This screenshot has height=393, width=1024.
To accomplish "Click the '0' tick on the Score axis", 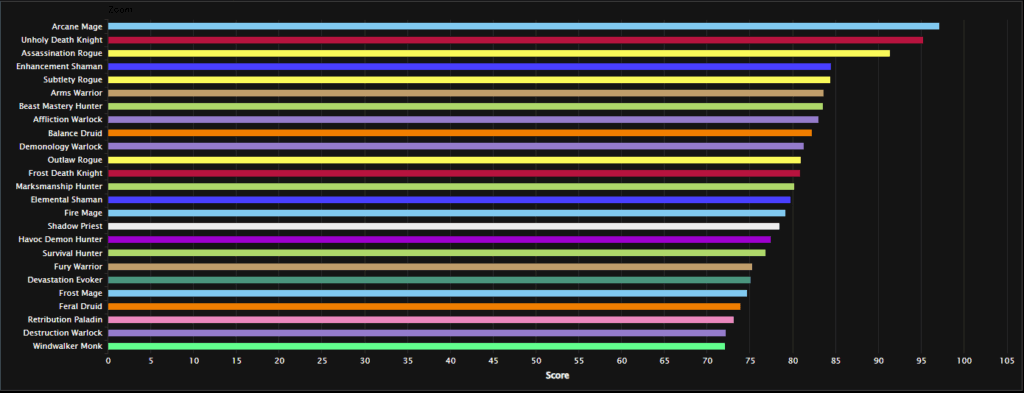I will (x=108, y=361).
